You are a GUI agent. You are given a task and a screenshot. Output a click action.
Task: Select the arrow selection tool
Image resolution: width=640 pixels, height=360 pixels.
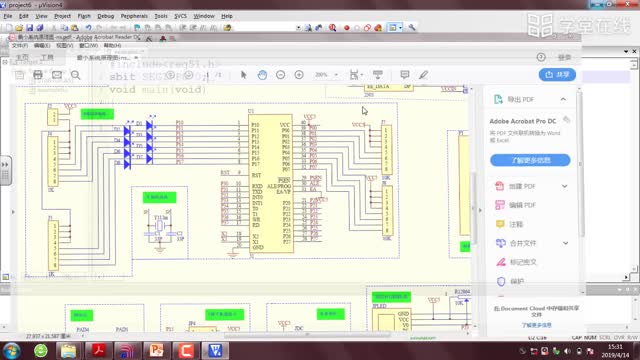[x=244, y=75]
